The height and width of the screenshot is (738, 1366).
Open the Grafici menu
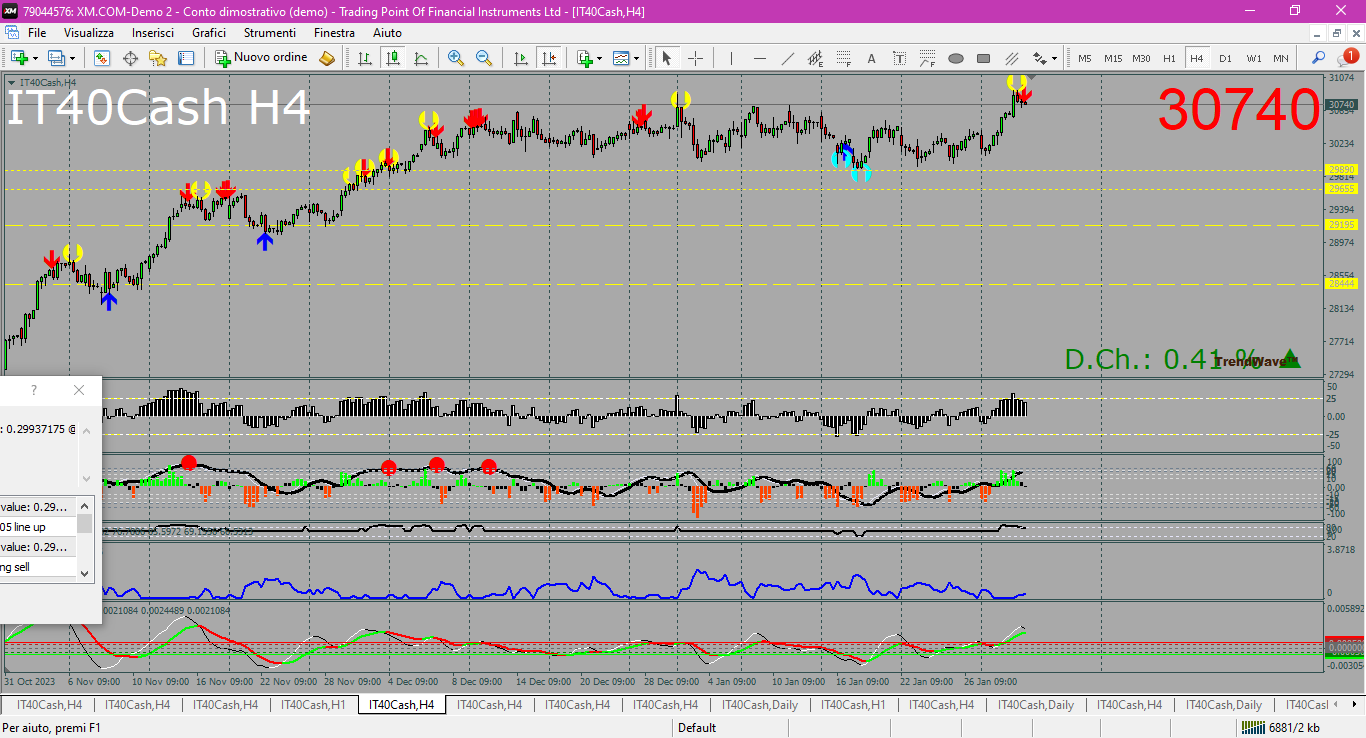pyautogui.click(x=209, y=33)
